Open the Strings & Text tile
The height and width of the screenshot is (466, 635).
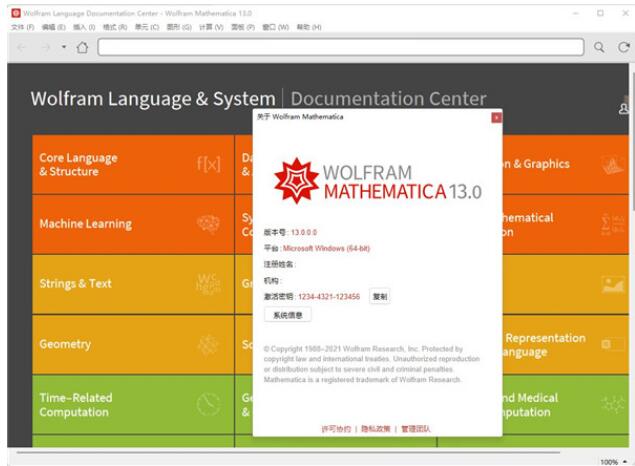coord(133,284)
